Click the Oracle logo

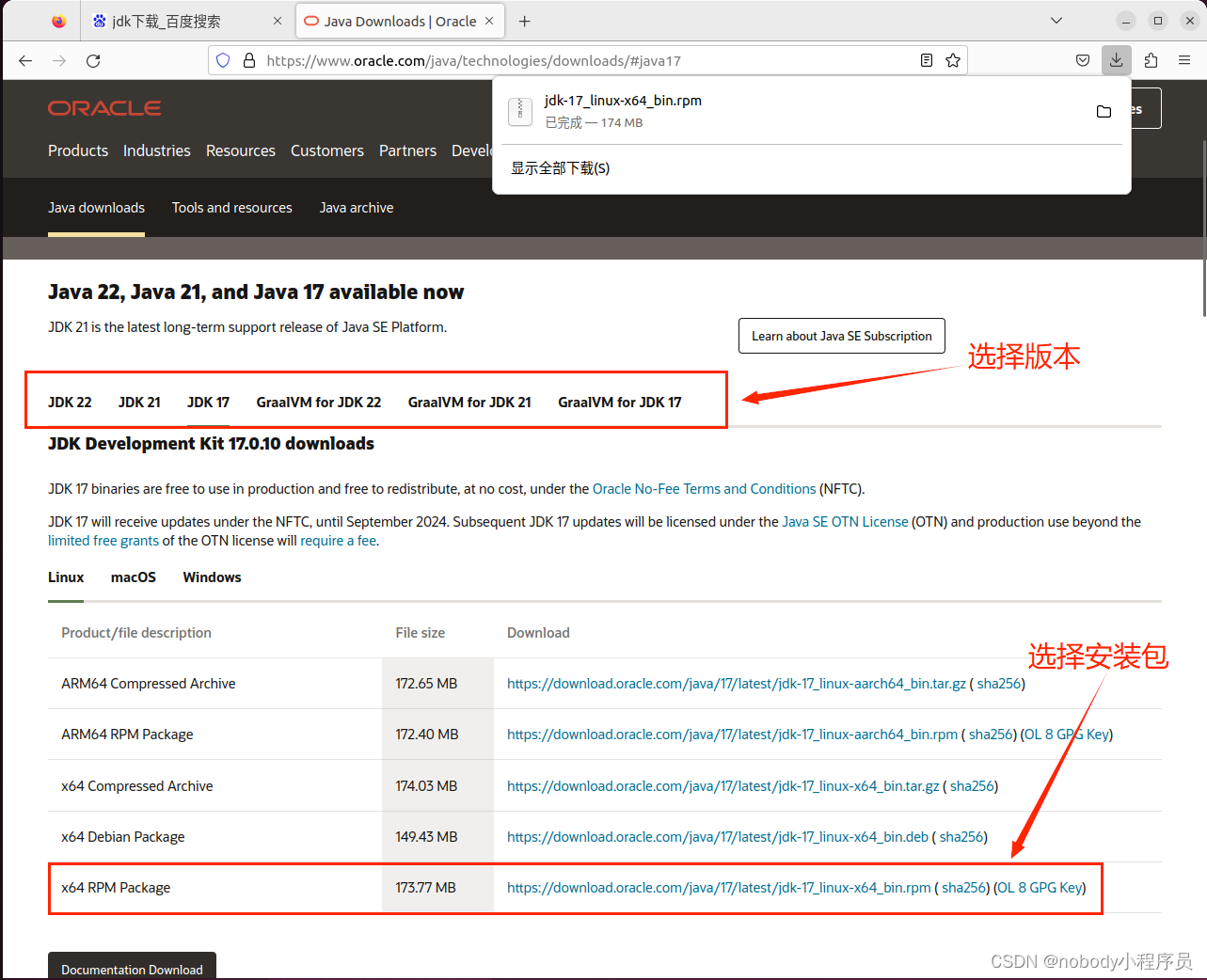(104, 108)
